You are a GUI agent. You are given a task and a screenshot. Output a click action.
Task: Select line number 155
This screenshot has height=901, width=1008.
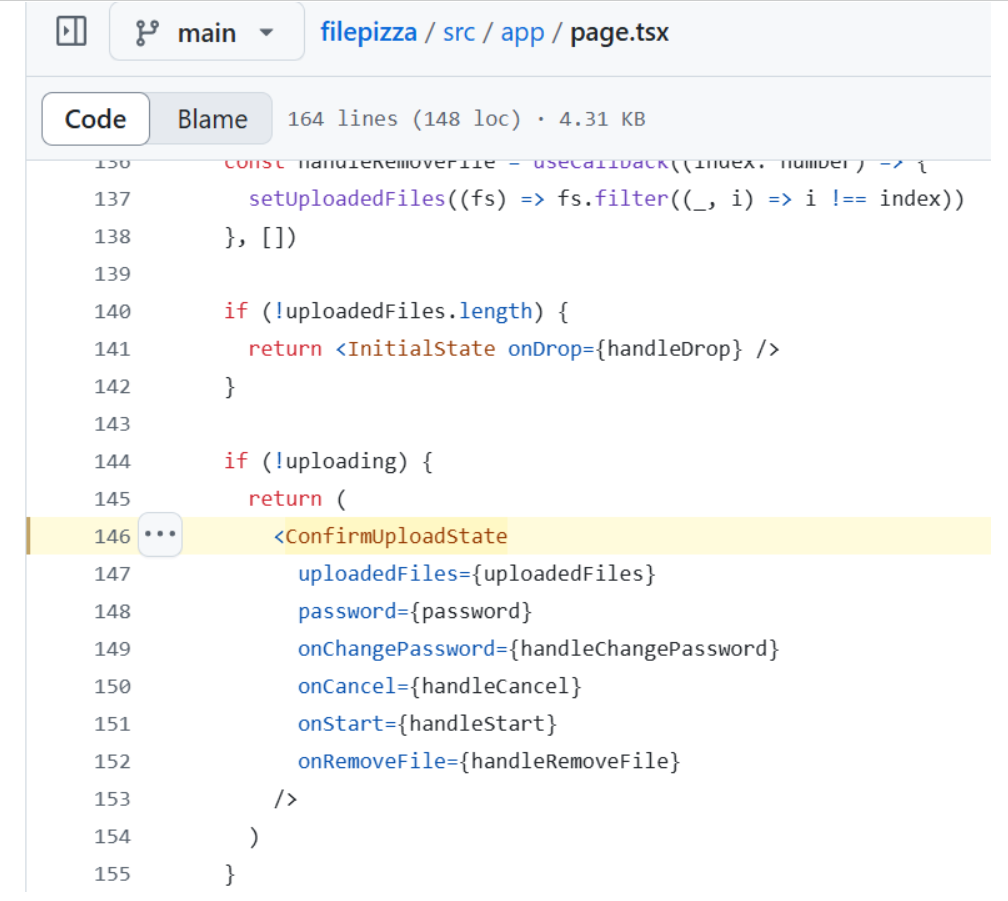[x=112, y=874]
